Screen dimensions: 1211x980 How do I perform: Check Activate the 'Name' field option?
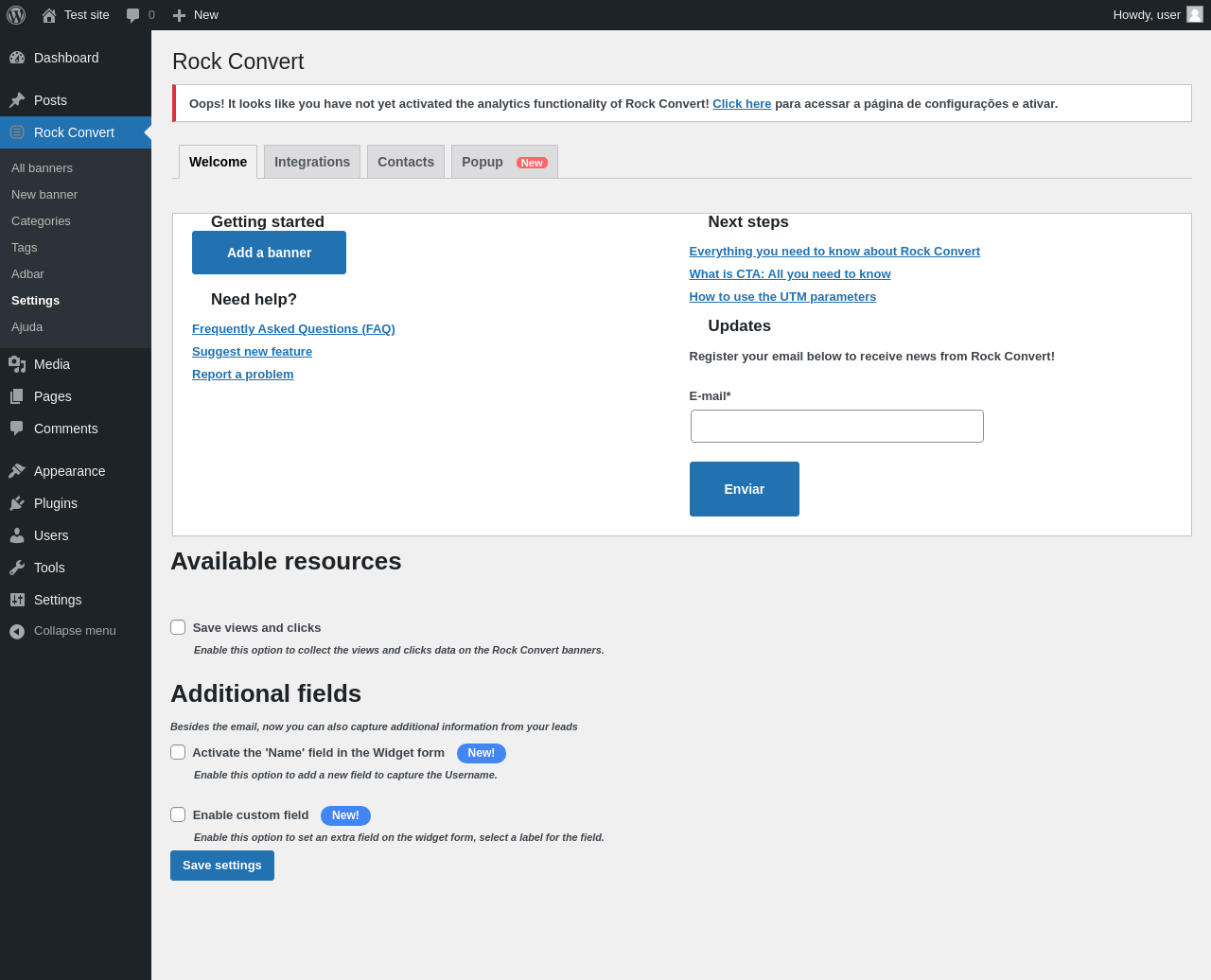178,752
